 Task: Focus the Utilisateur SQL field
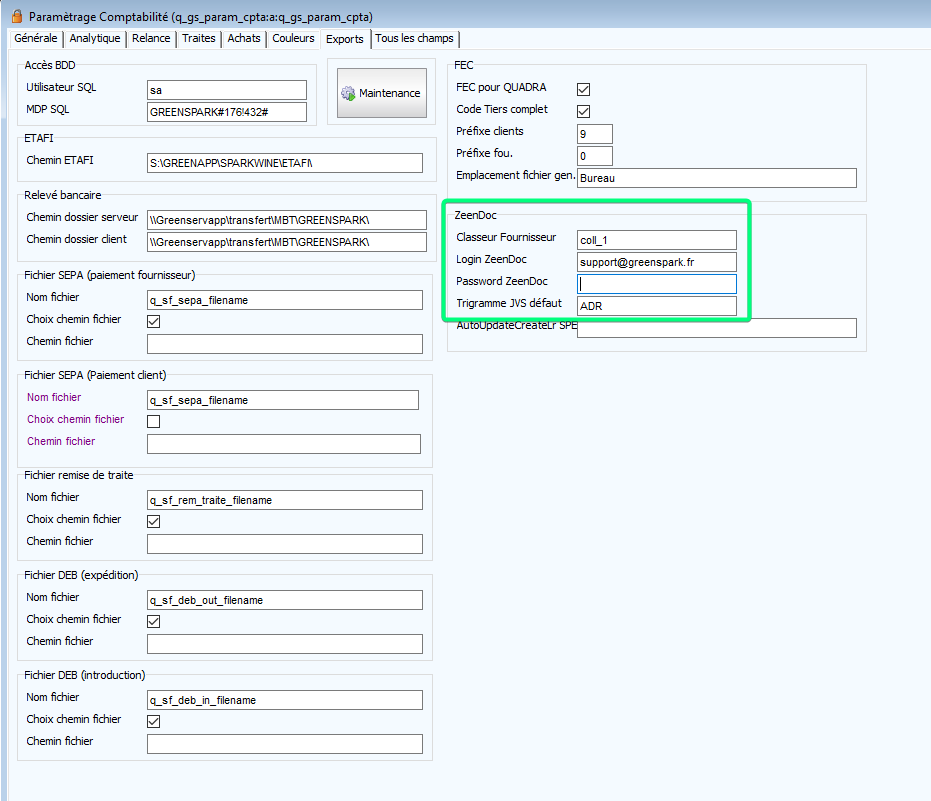[227, 90]
